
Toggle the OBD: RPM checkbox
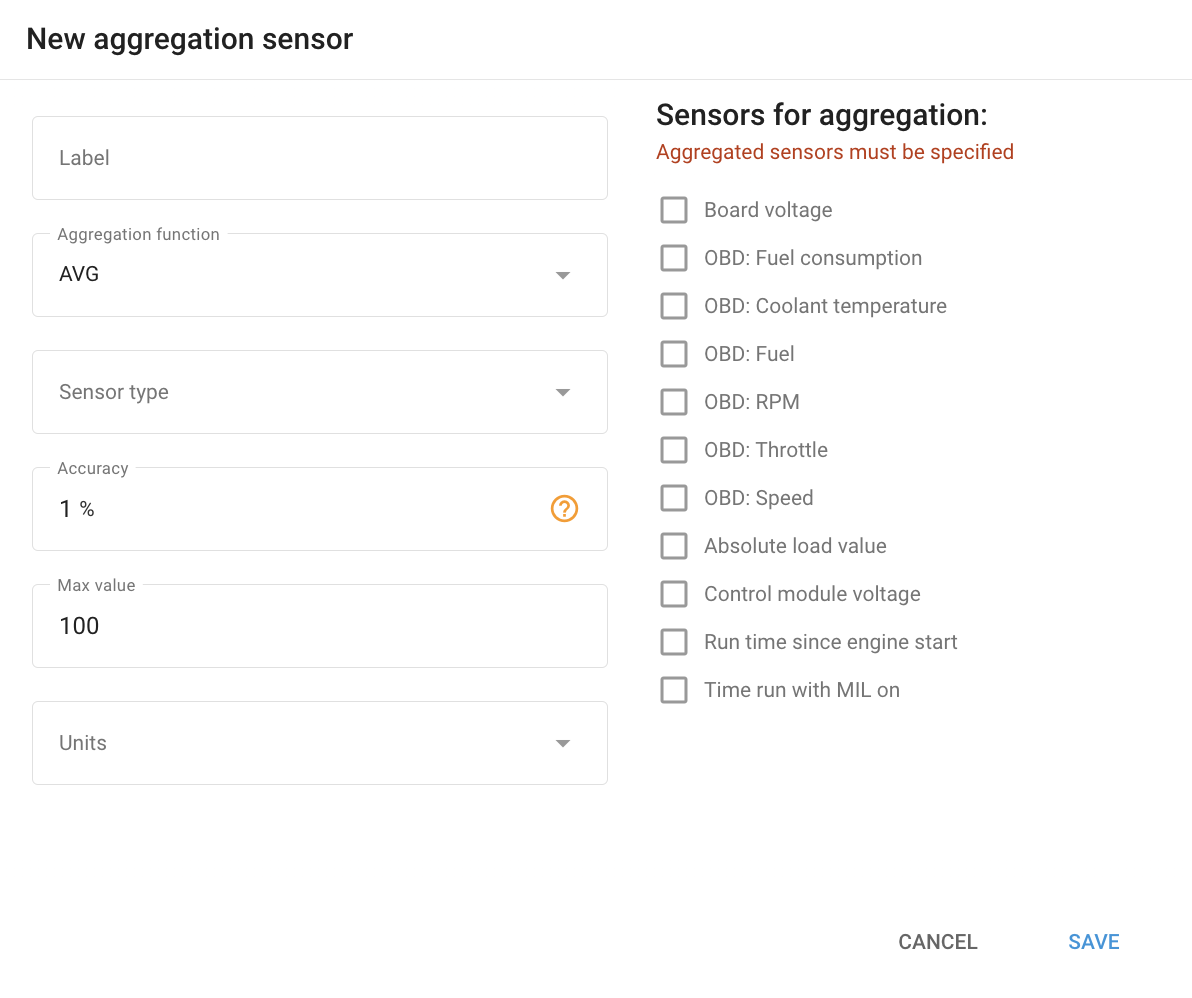674,402
